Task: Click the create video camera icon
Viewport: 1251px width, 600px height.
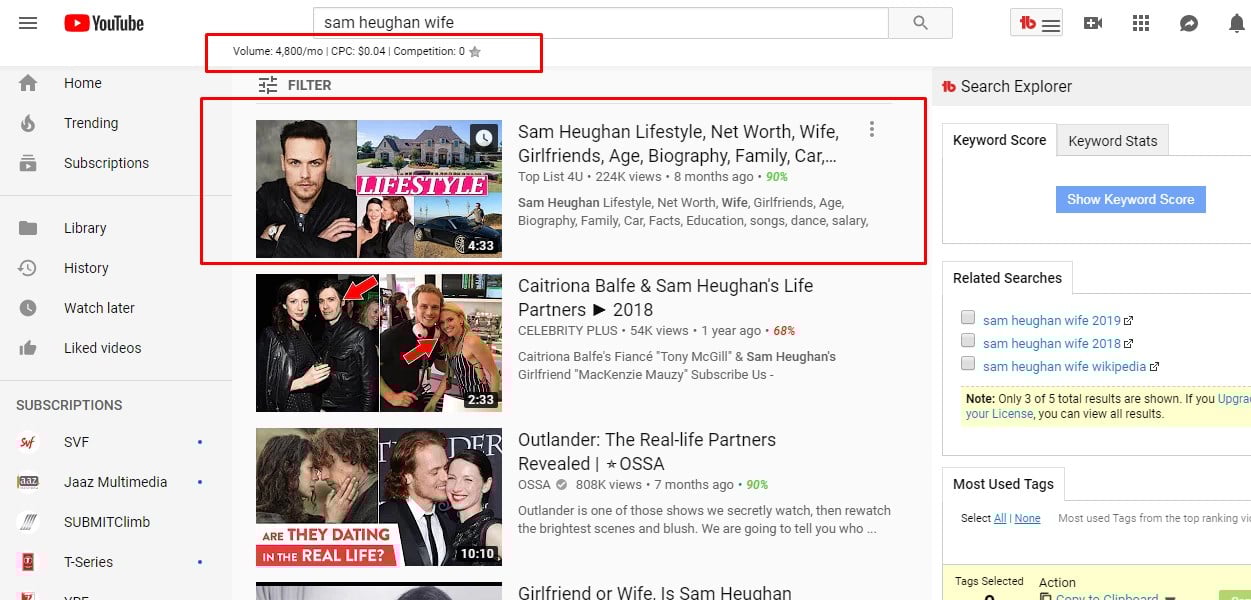Action: (x=1093, y=23)
